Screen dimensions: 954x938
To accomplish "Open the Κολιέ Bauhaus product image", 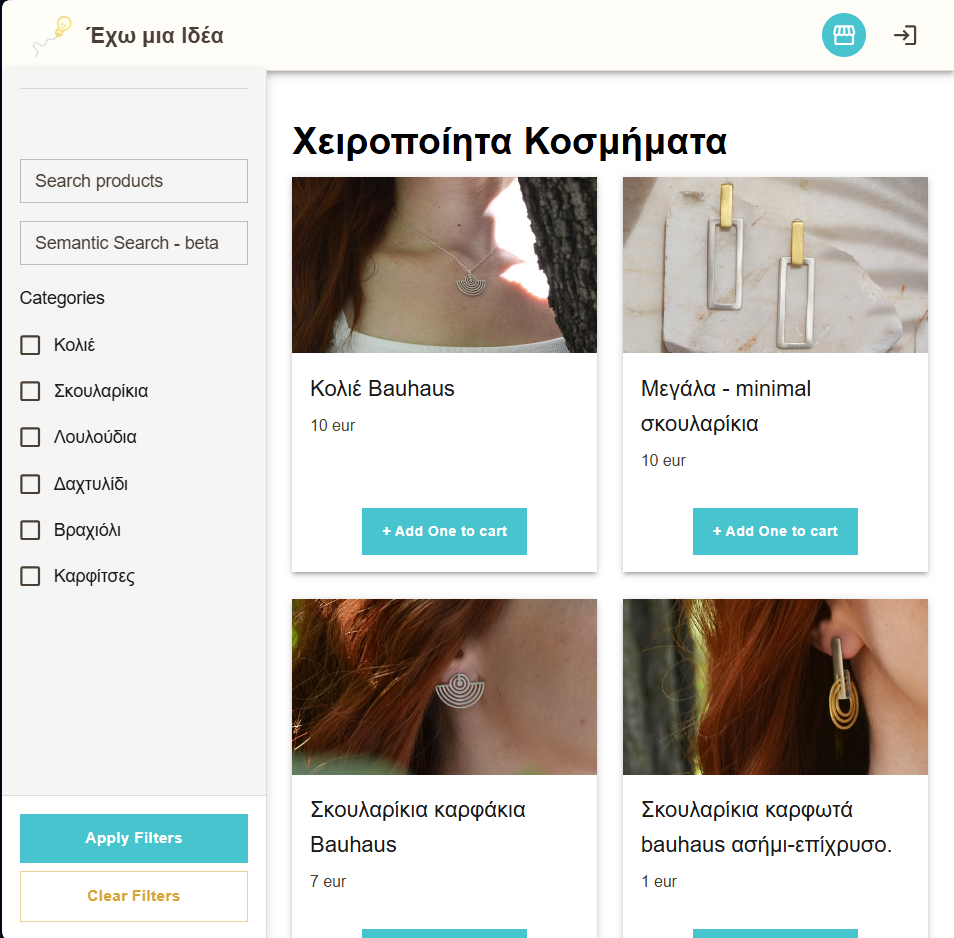I will [x=444, y=265].
